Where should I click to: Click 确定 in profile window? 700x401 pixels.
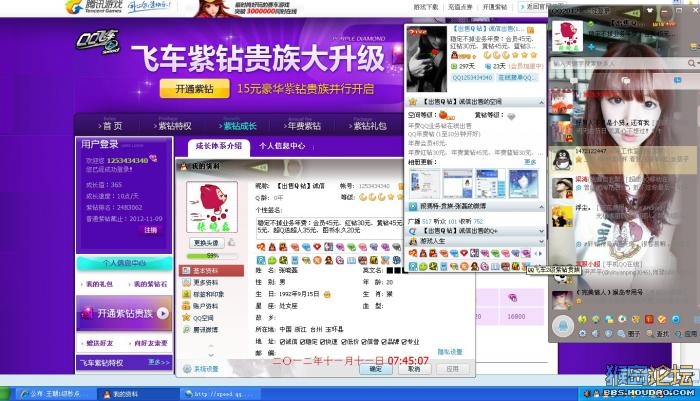coord(376,369)
